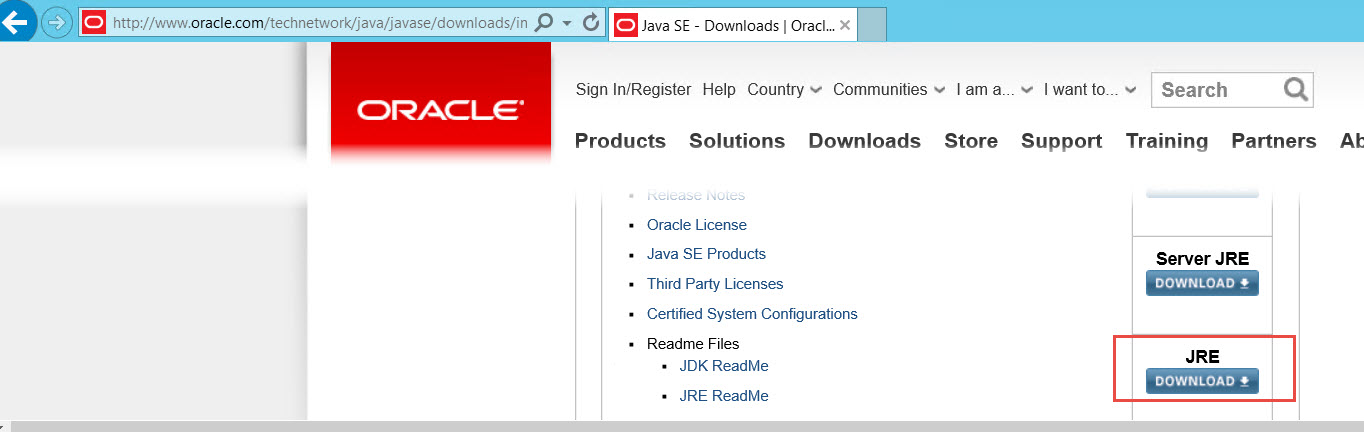Open the Support menu
1364x432 pixels.
click(x=1061, y=141)
